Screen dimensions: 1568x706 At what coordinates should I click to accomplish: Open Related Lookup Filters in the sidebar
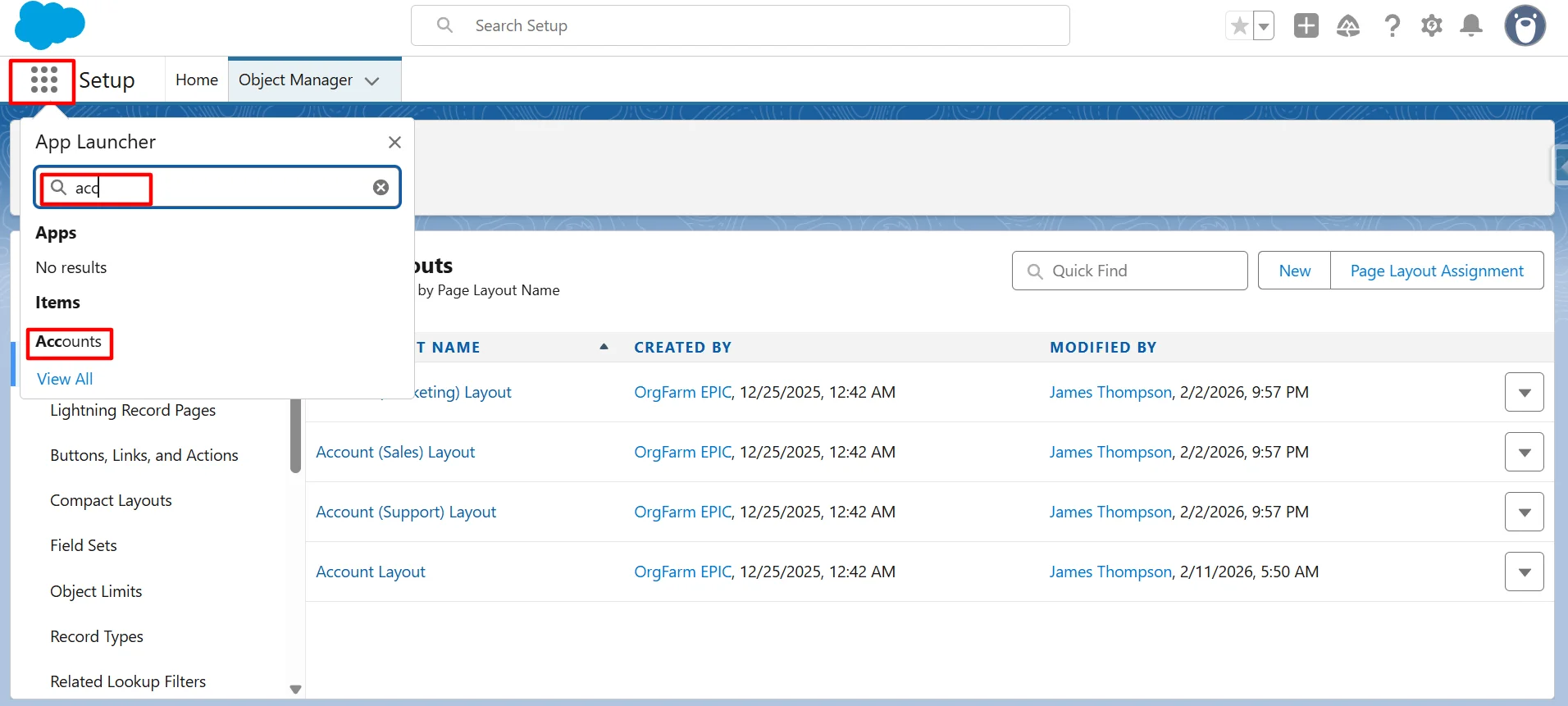[x=128, y=681]
